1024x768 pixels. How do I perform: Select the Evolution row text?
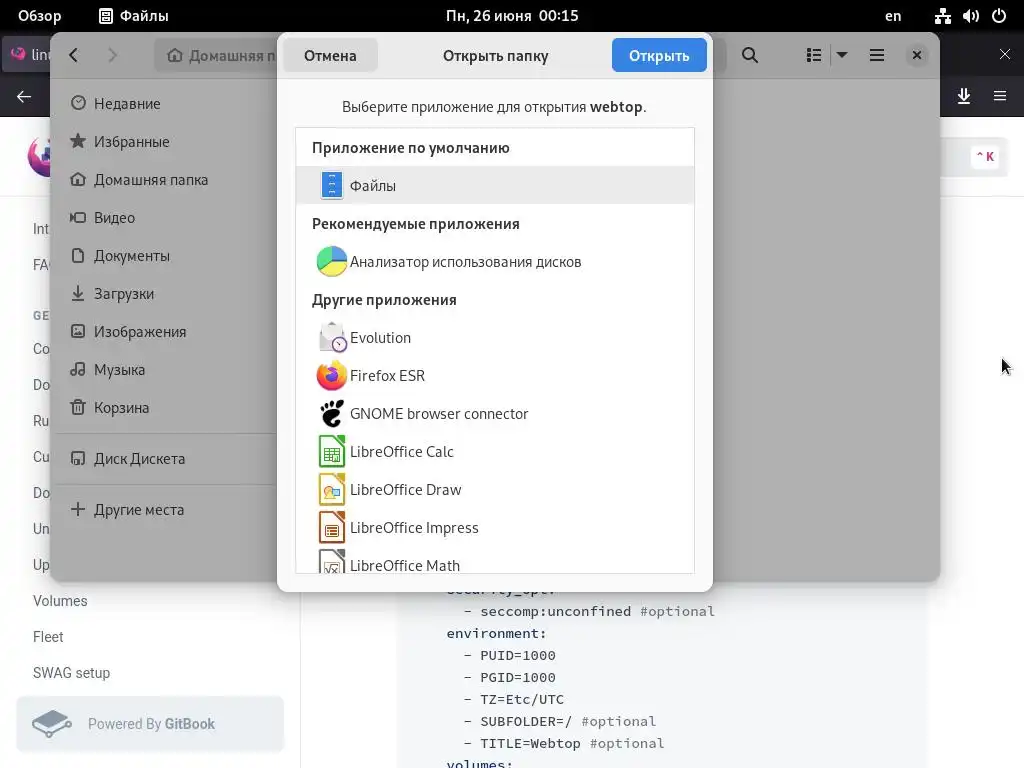coord(380,338)
